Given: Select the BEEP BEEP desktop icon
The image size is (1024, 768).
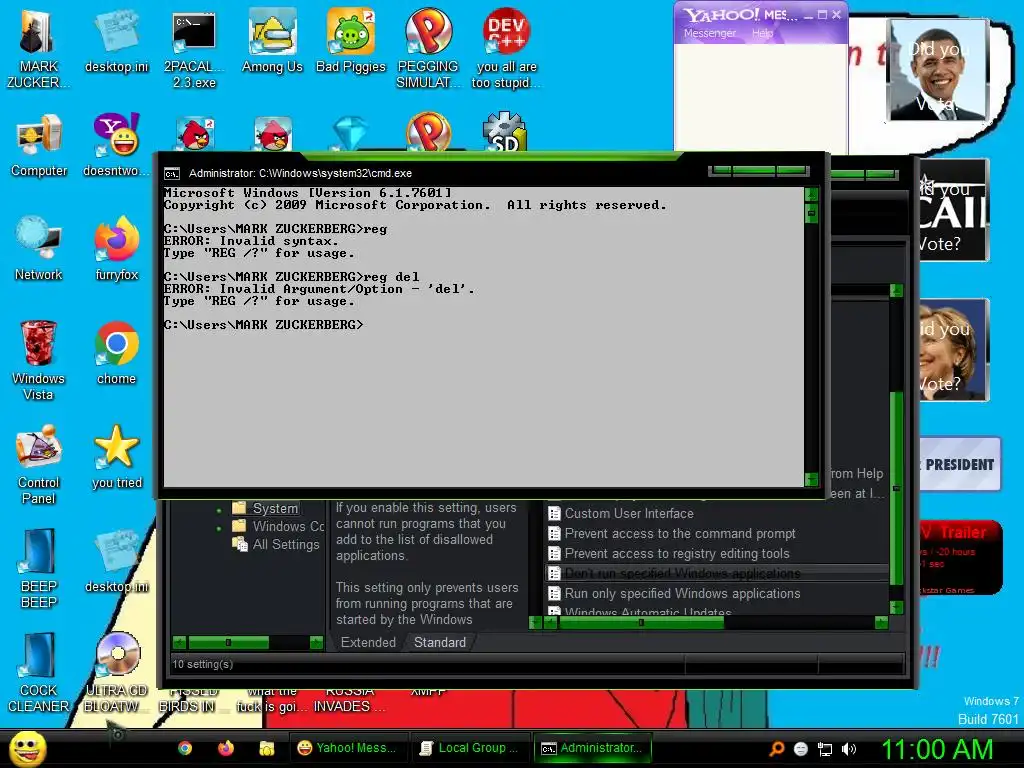Looking at the screenshot, I should click(x=39, y=569).
